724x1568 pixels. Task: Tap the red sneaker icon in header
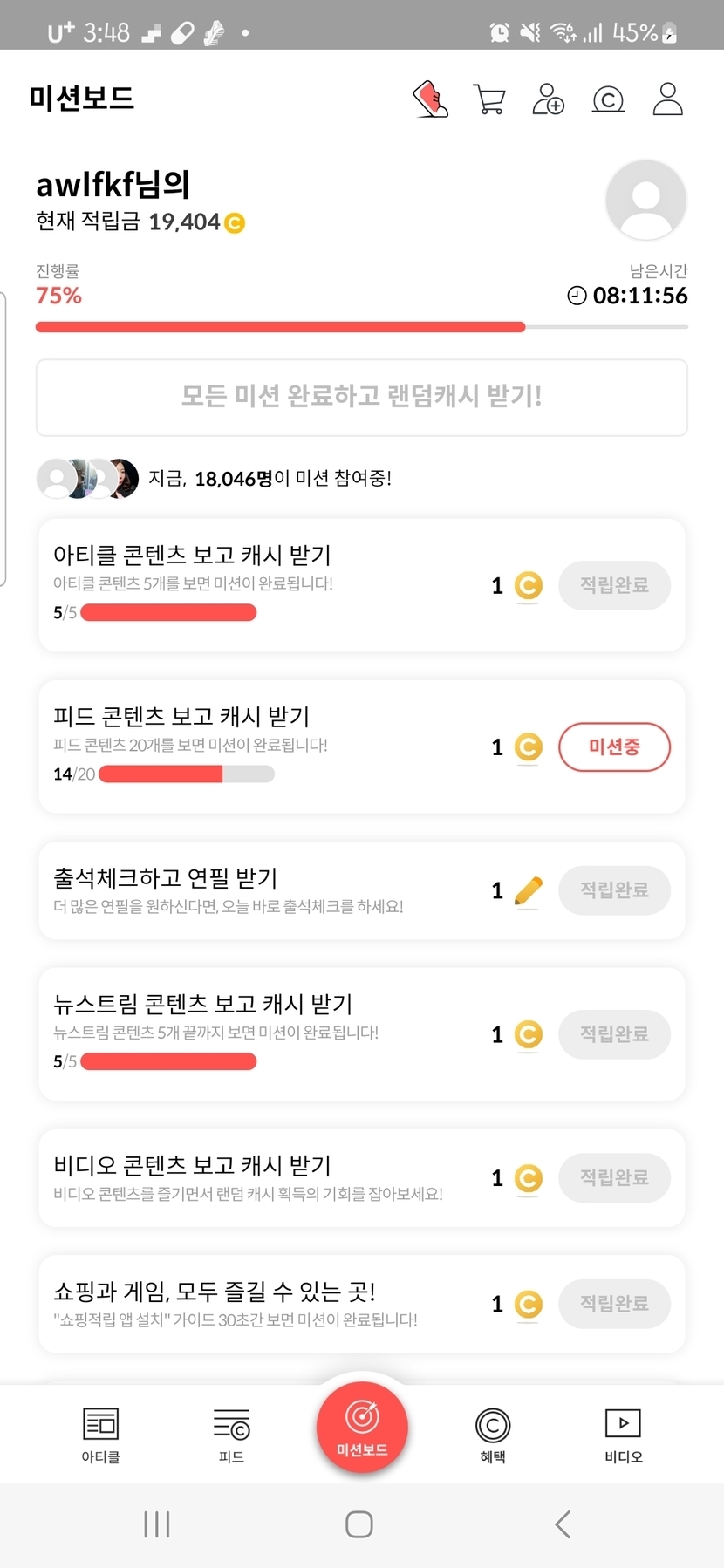coord(430,99)
